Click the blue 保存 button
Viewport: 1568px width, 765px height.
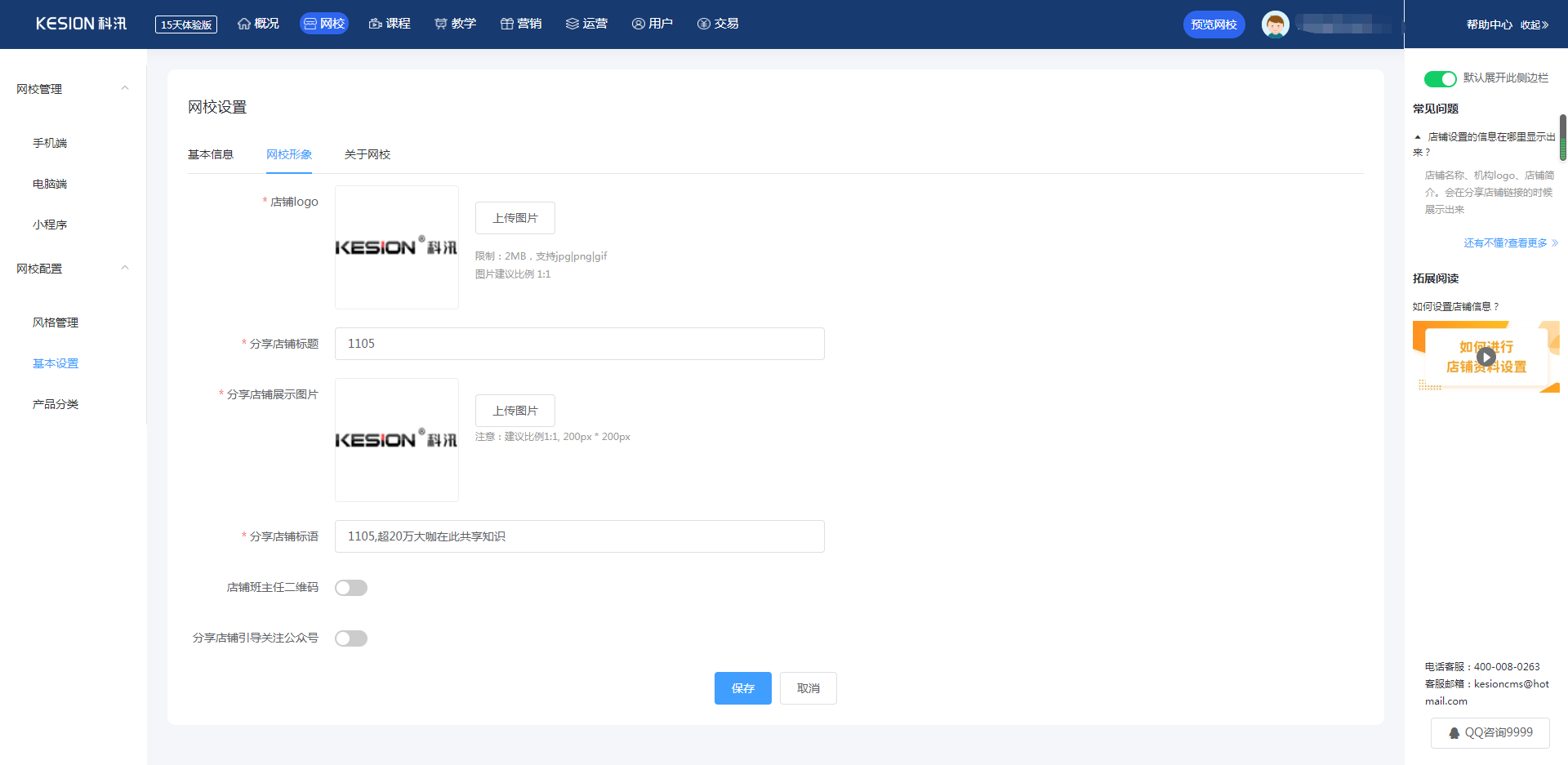[x=742, y=688]
